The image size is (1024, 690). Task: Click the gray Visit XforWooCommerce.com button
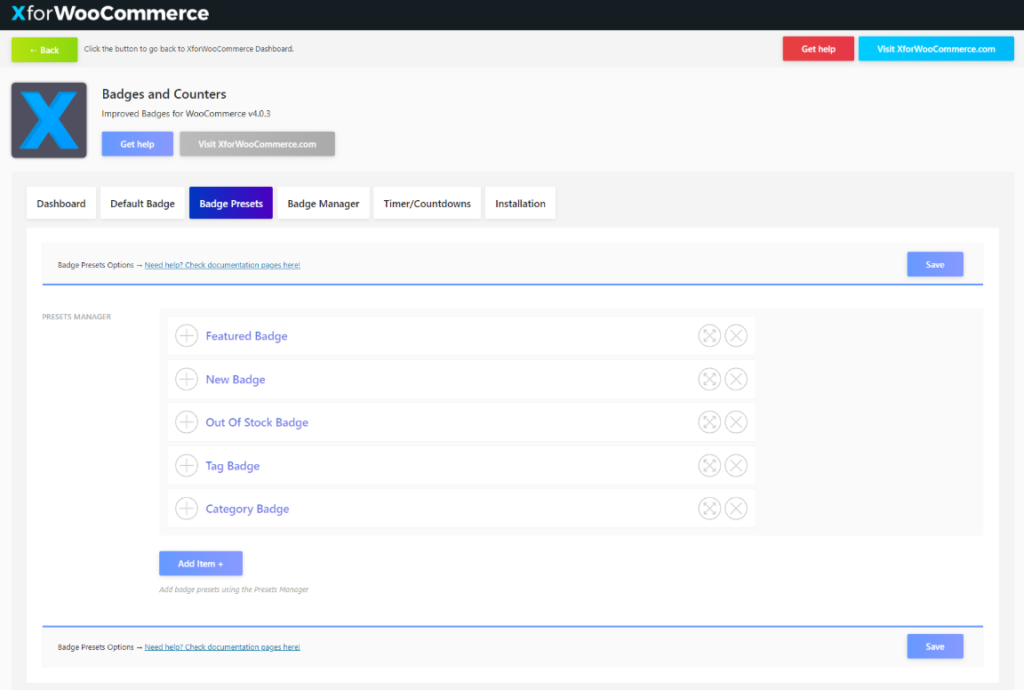(x=257, y=144)
